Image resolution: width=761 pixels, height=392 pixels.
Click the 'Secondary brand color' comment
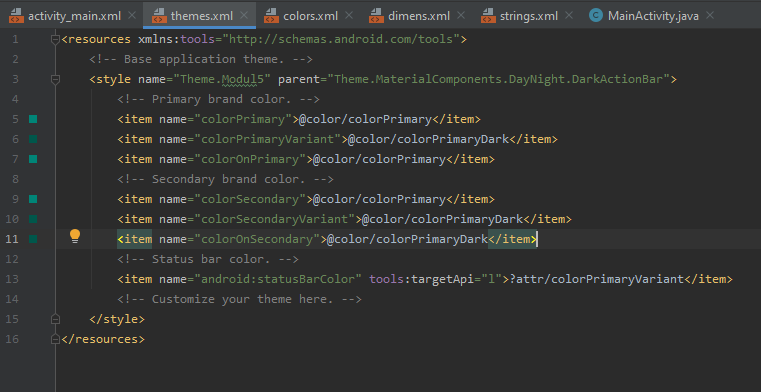click(225, 179)
